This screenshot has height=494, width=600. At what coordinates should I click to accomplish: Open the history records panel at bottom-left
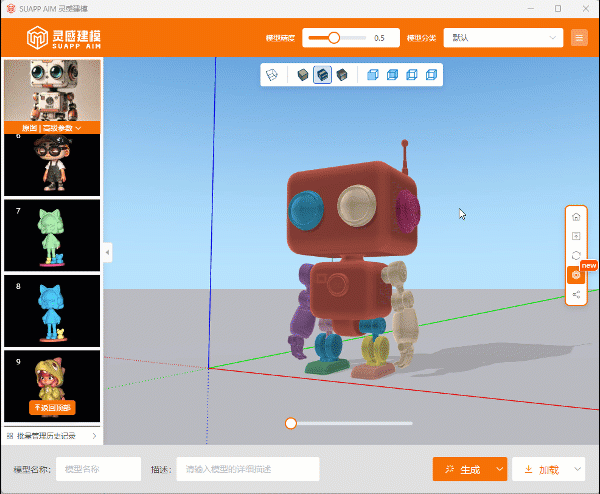[52, 436]
